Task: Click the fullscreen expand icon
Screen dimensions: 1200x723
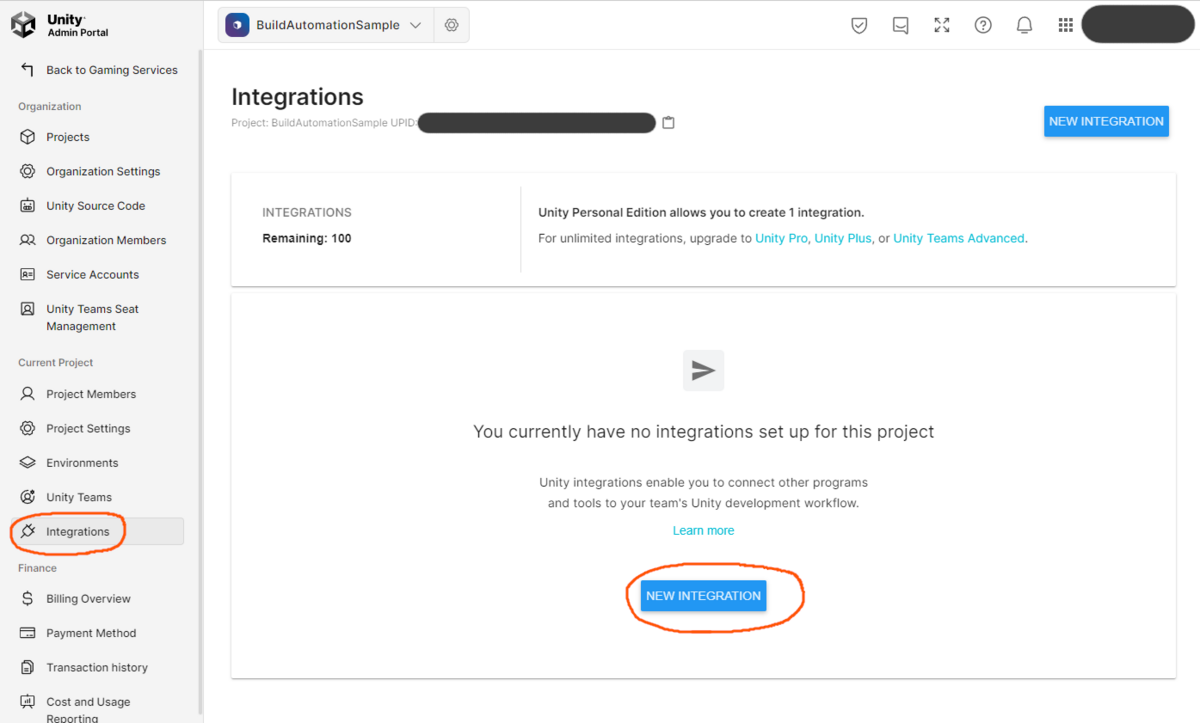Action: tap(941, 24)
